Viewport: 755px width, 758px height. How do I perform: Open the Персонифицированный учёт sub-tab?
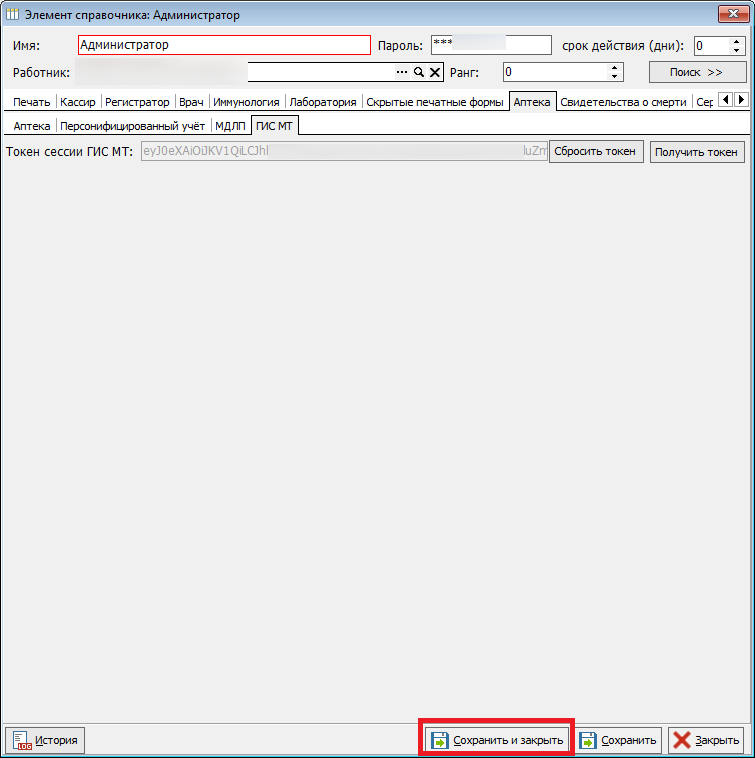pos(132,126)
